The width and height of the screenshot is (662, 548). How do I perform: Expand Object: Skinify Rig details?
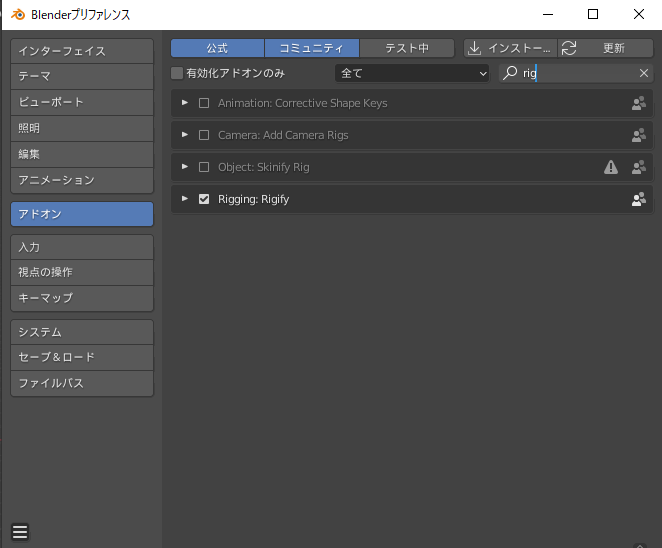click(184, 167)
